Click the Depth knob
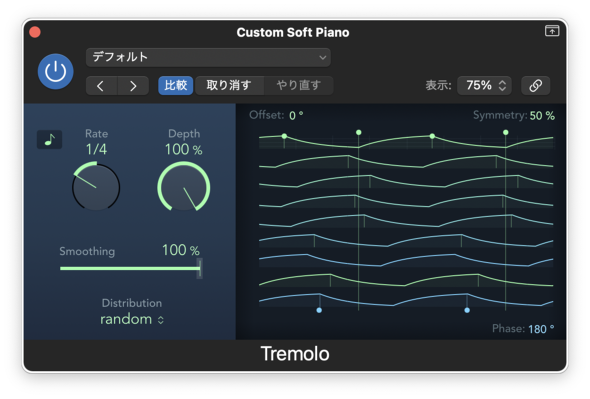Image resolution: width=590 pixels, height=399 pixels. point(184,187)
